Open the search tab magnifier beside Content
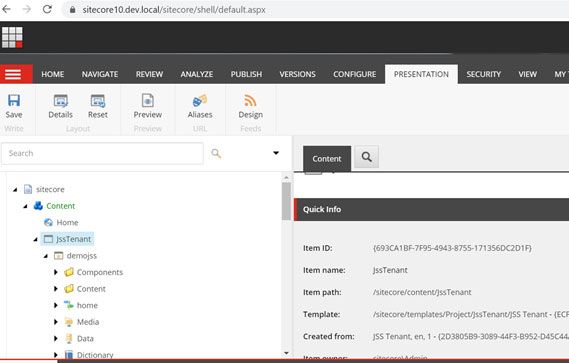The image size is (569, 363). 367,157
